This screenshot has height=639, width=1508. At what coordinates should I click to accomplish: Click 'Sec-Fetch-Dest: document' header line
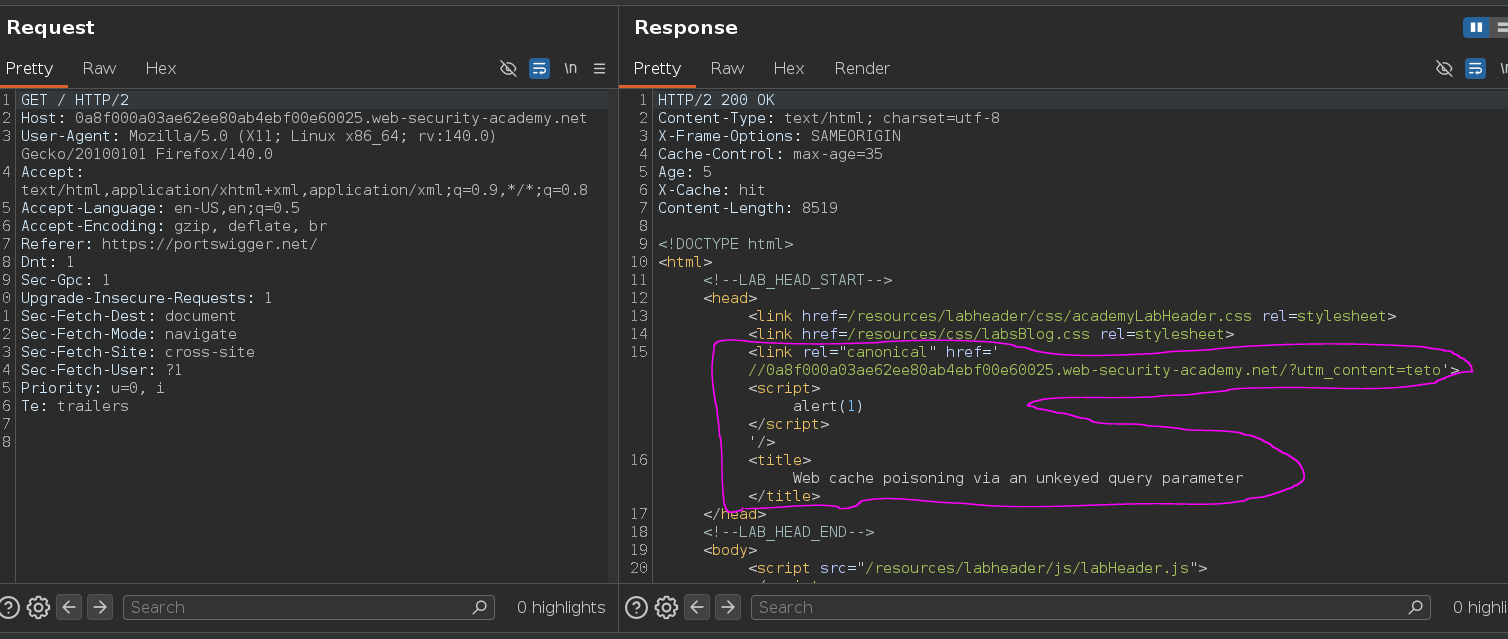tap(129, 316)
